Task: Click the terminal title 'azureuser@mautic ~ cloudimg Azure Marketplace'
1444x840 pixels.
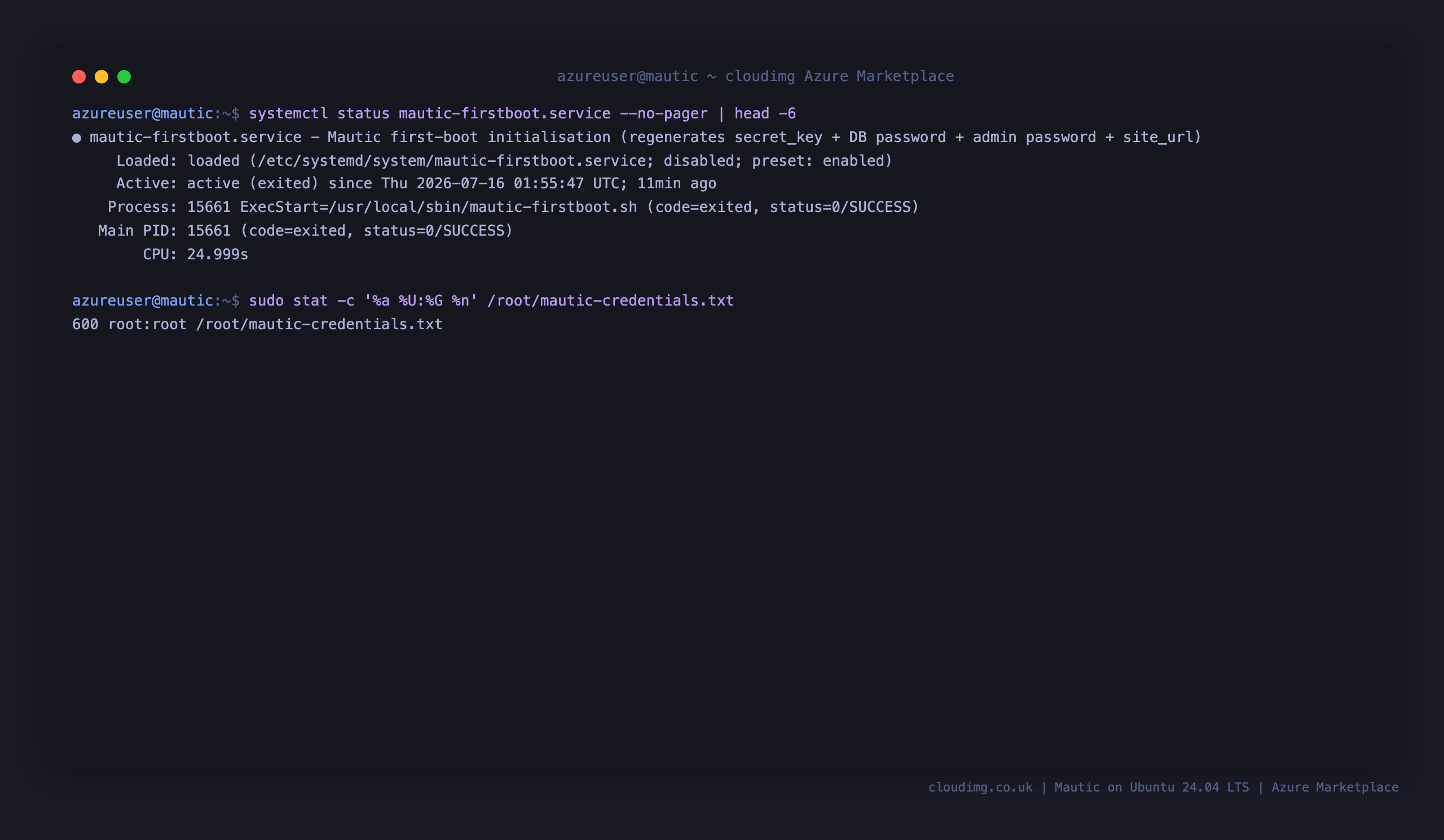Action: point(755,76)
